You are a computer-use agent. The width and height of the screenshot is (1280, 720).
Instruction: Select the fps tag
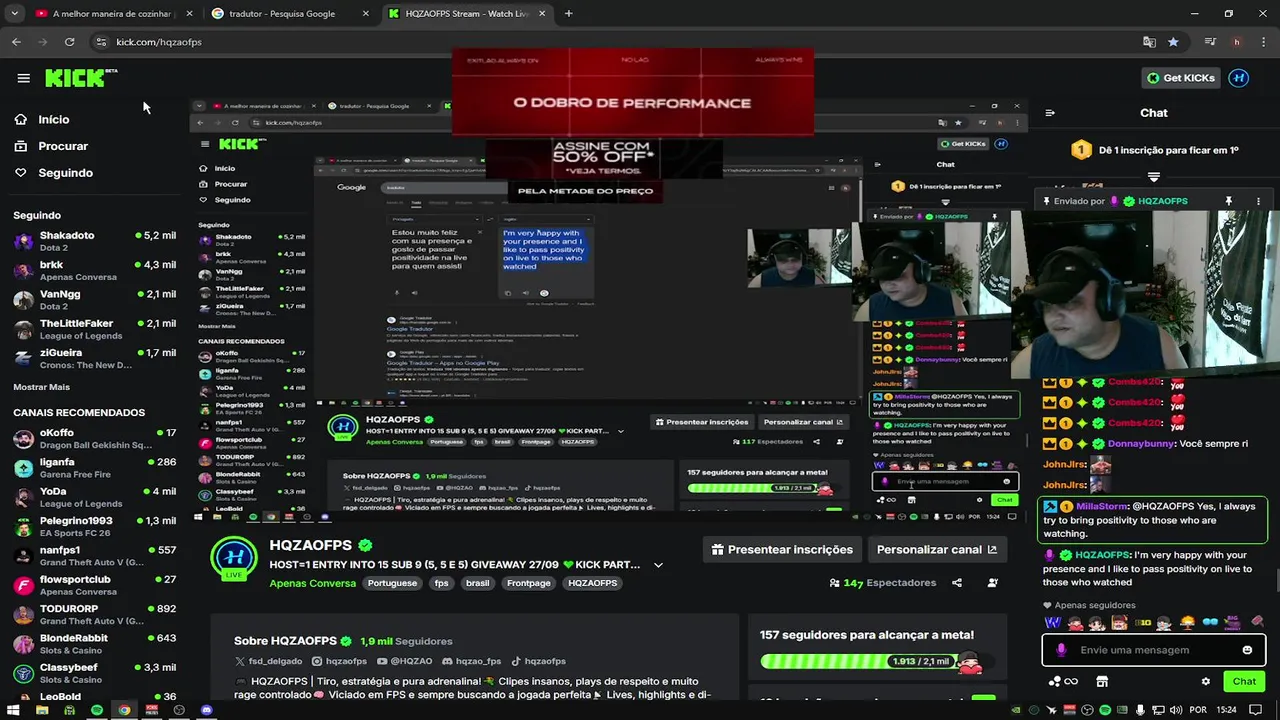point(441,583)
